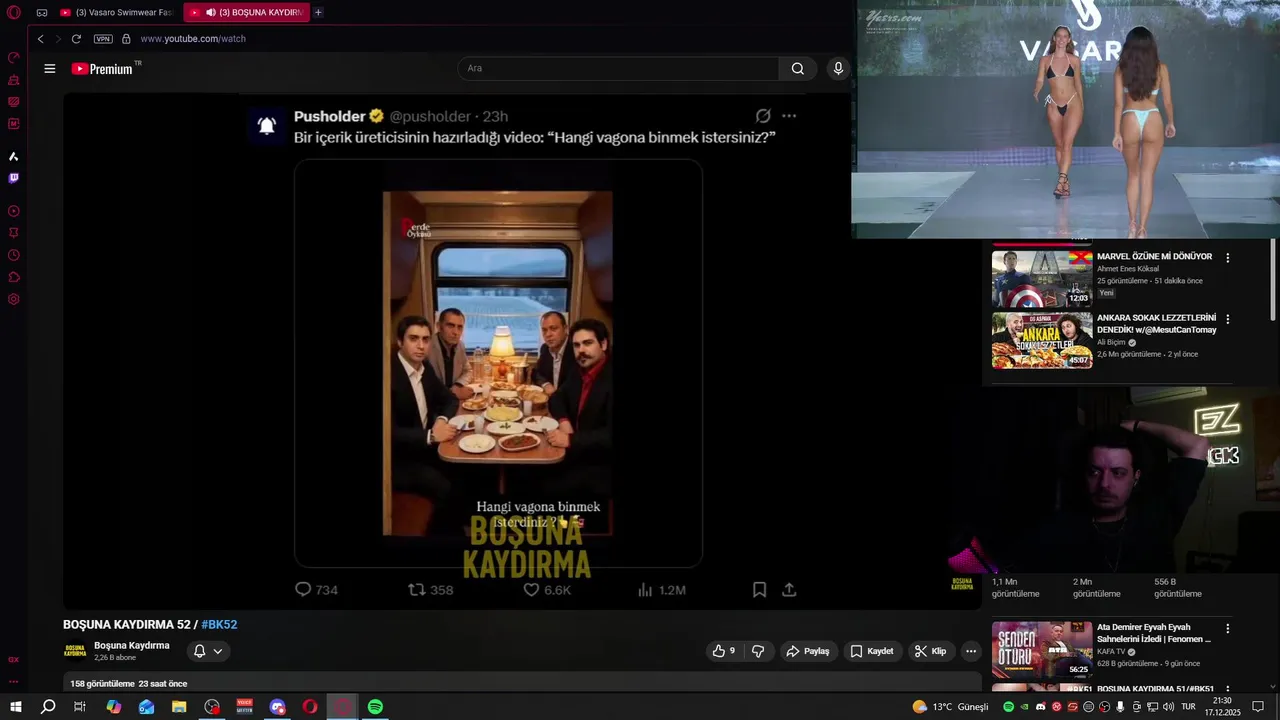Screen dimensions: 1280x720
Task: Open options for MARVEL ÖZÜNE Mİ DÖNÜYOR
Action: coord(1228,258)
